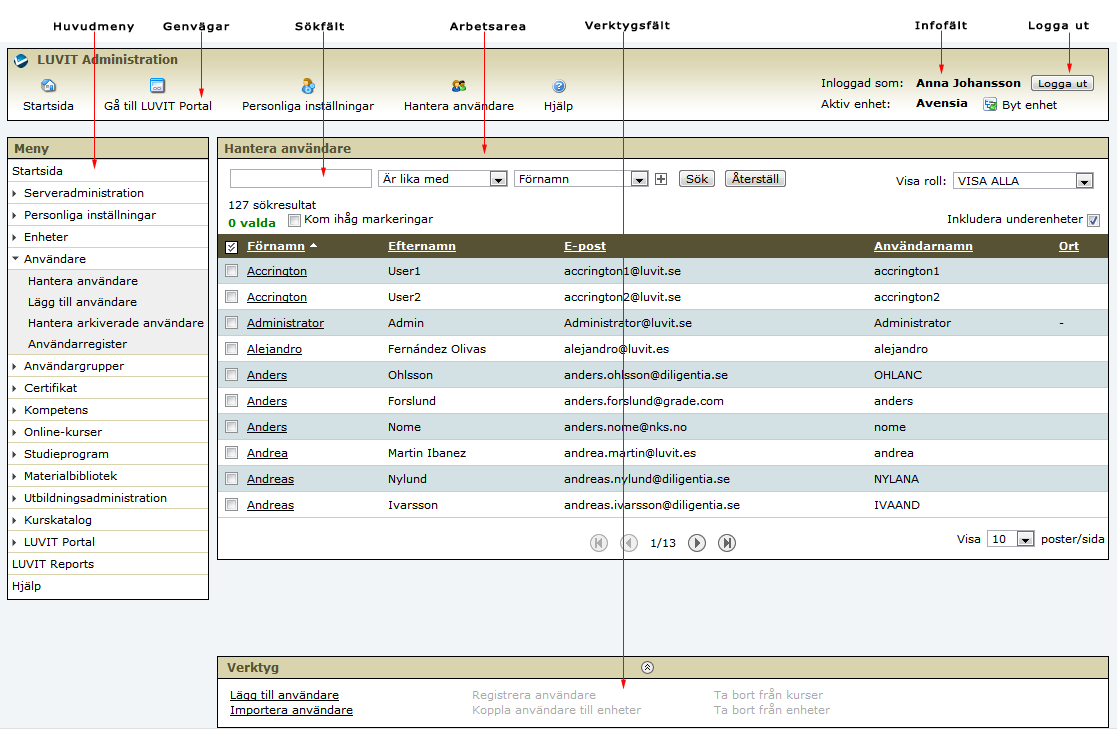
Task: Click the Byt enhet icon
Action: (990, 105)
